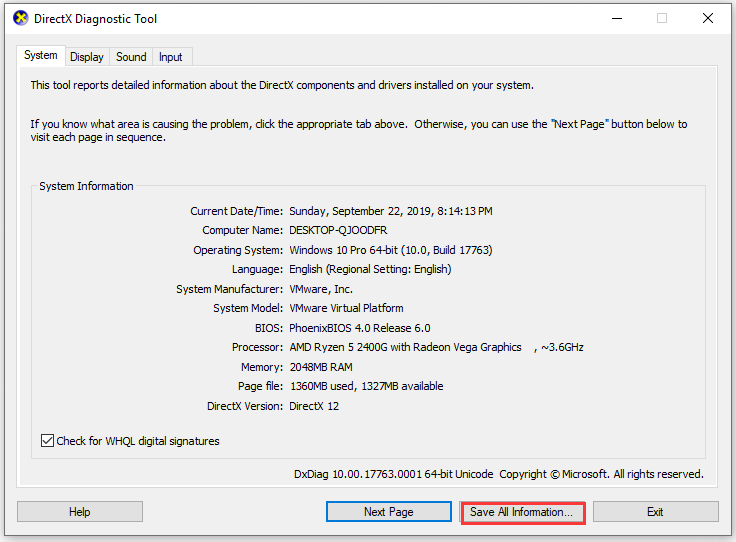
Task: Select the computer name DESKTOP-QJOODFR
Action: [338, 230]
